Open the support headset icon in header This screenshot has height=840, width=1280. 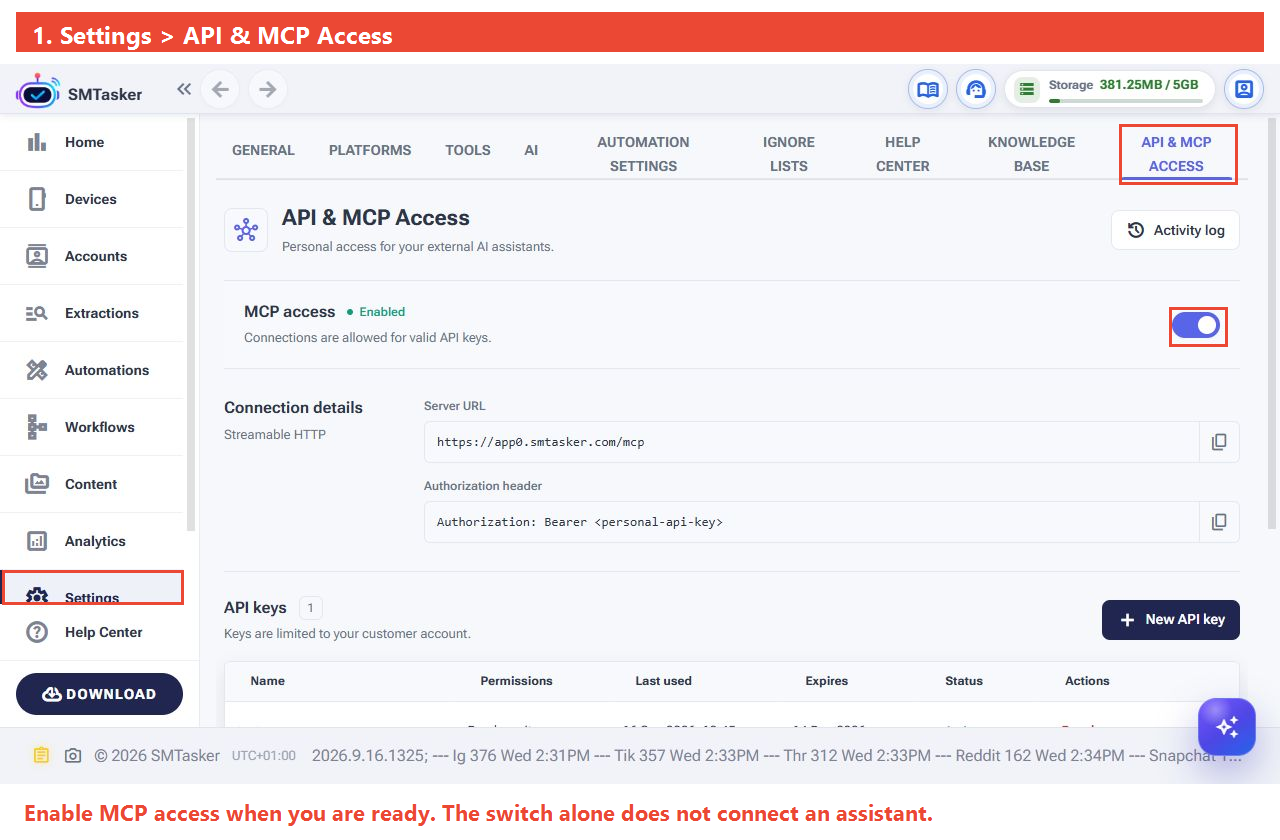click(x=976, y=89)
